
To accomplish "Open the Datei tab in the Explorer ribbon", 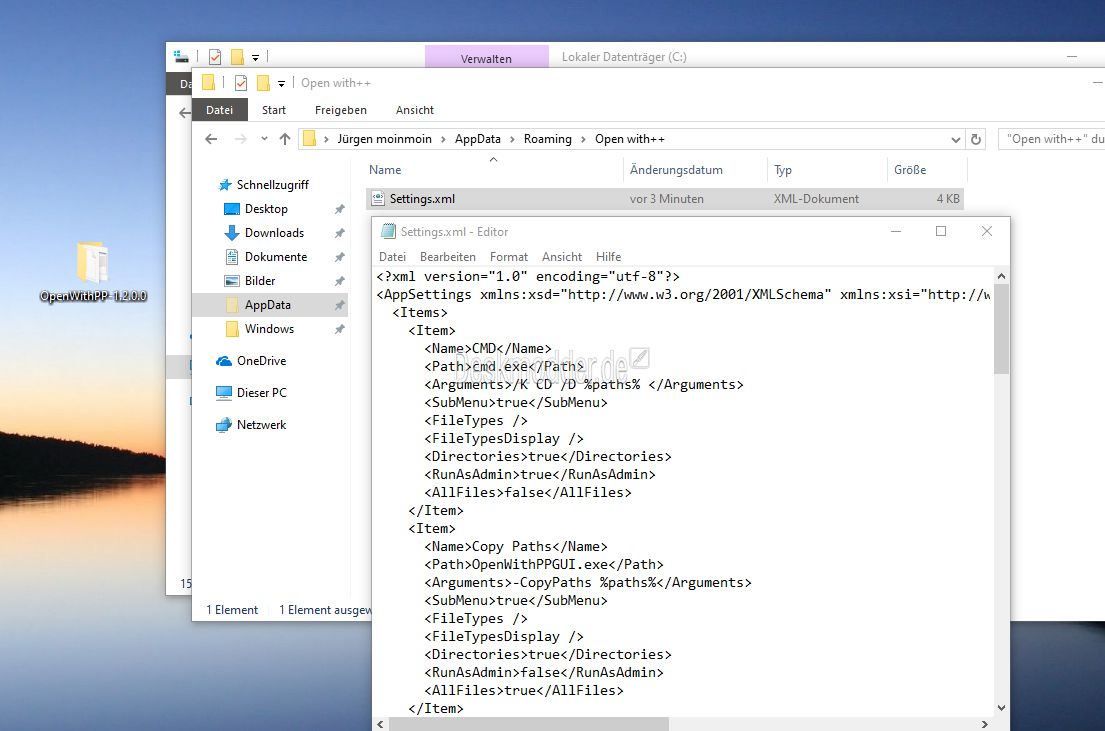I will (219, 110).
